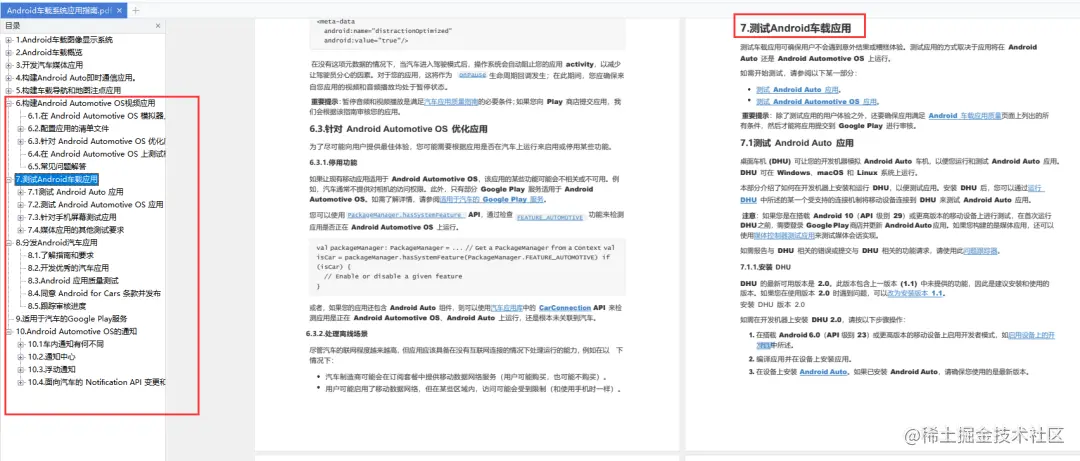Collapse the 8.分发Android汽车应用 node
This screenshot has width=1080, height=461.
pyautogui.click(x=9, y=243)
